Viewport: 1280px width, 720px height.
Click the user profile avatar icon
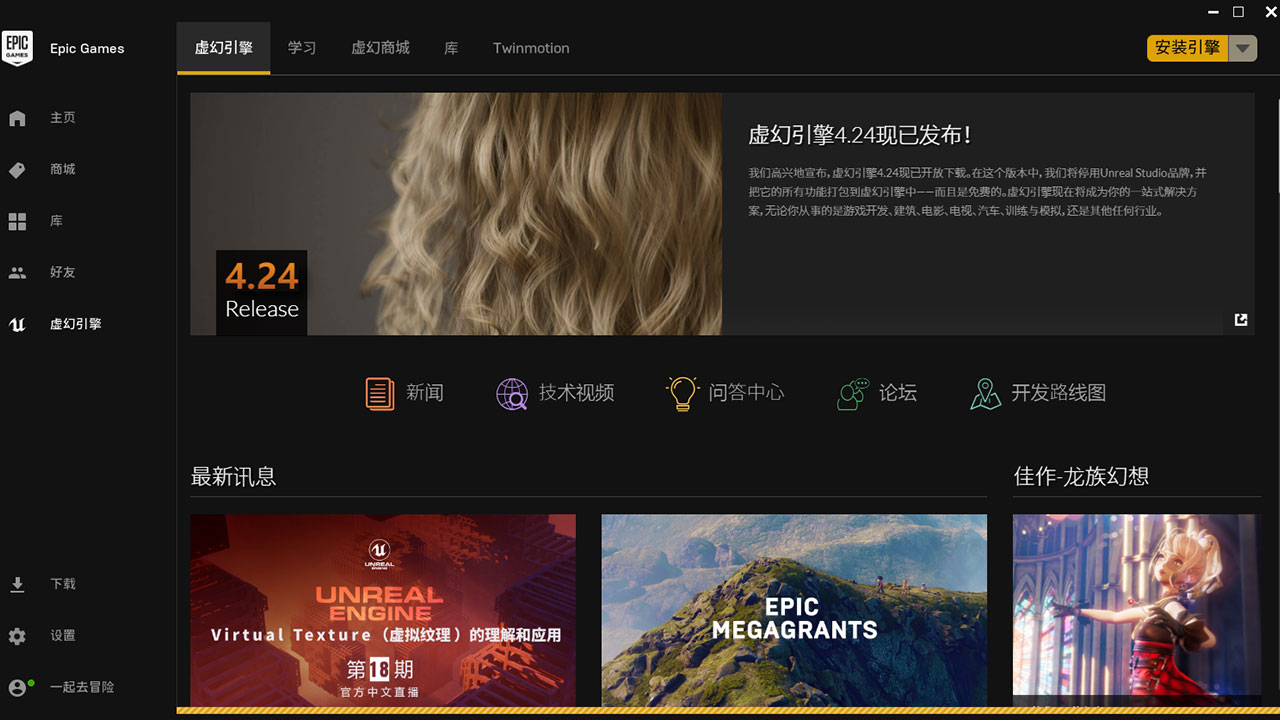click(18, 688)
